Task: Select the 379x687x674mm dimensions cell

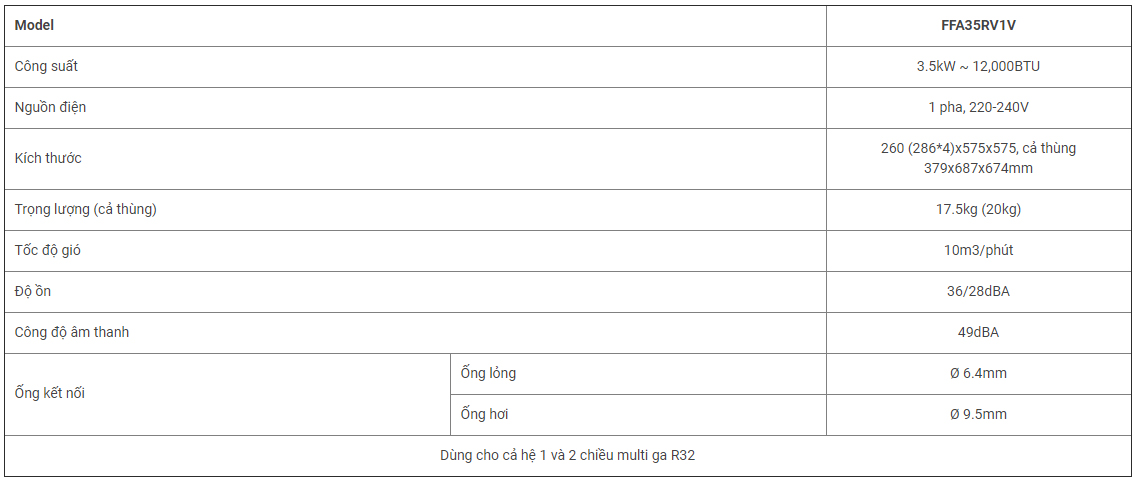Action: [978, 168]
